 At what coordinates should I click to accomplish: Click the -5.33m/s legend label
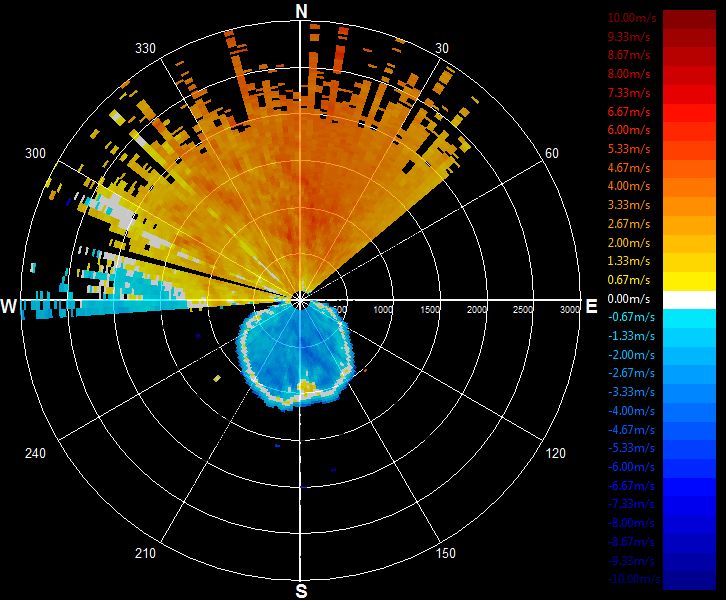click(x=631, y=448)
